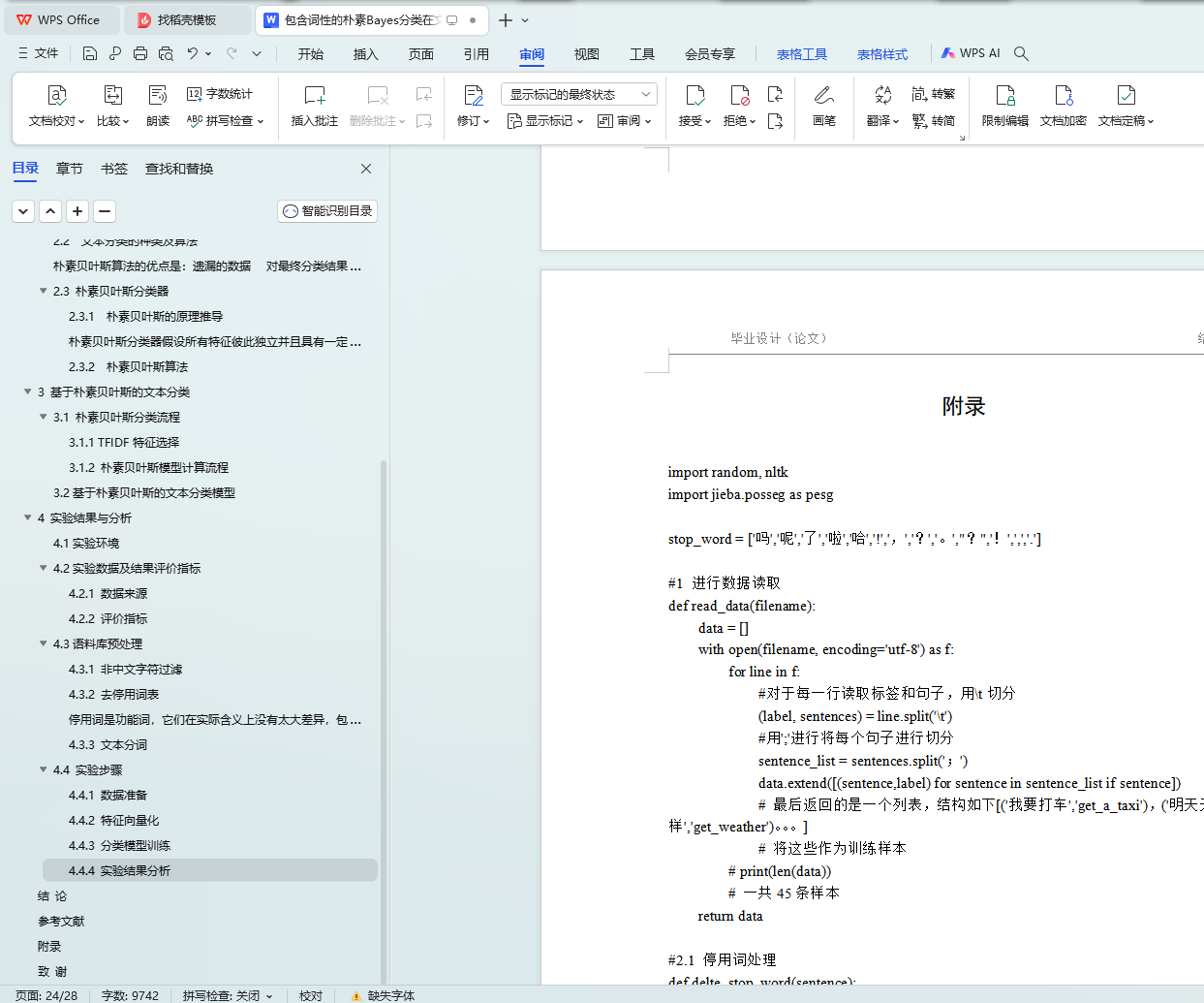Viewport: 1204px width, 1003px height.
Task: Go to 4.4.3 分类模型训练 heading
Action: 119,845
